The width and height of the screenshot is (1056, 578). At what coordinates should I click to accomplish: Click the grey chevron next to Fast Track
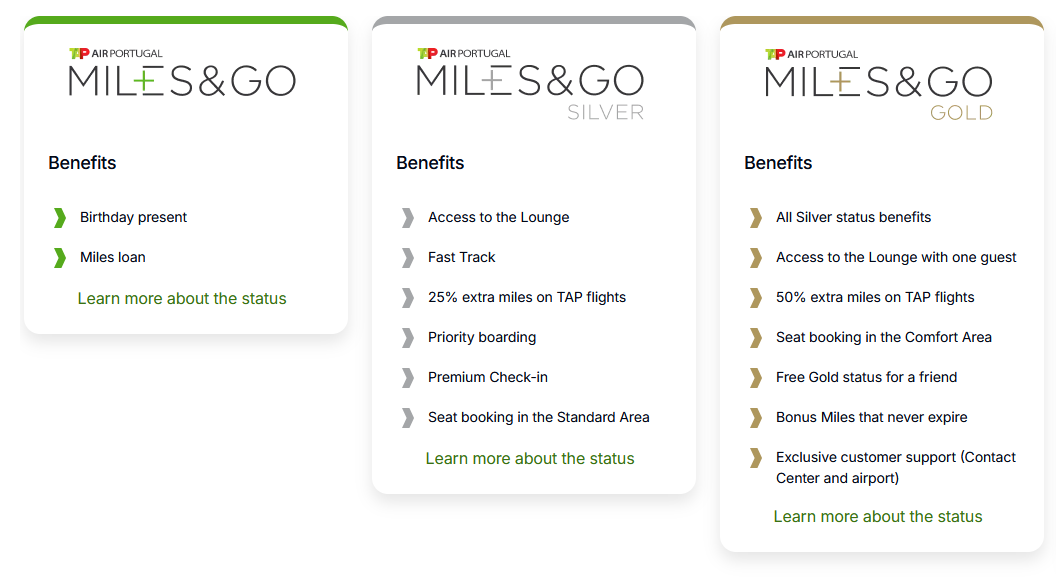(408, 257)
